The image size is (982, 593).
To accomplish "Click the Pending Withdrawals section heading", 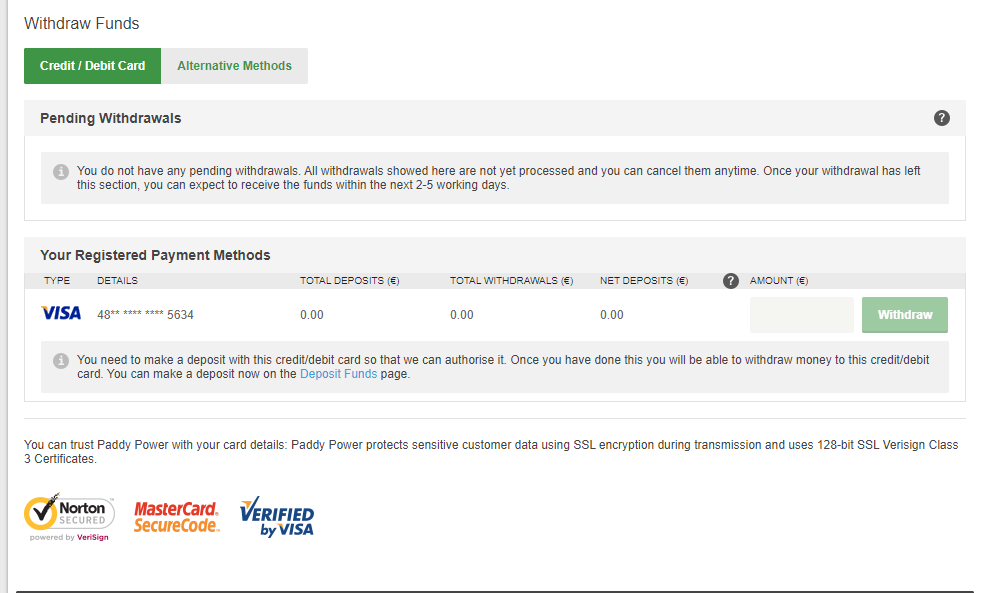I will (x=111, y=118).
